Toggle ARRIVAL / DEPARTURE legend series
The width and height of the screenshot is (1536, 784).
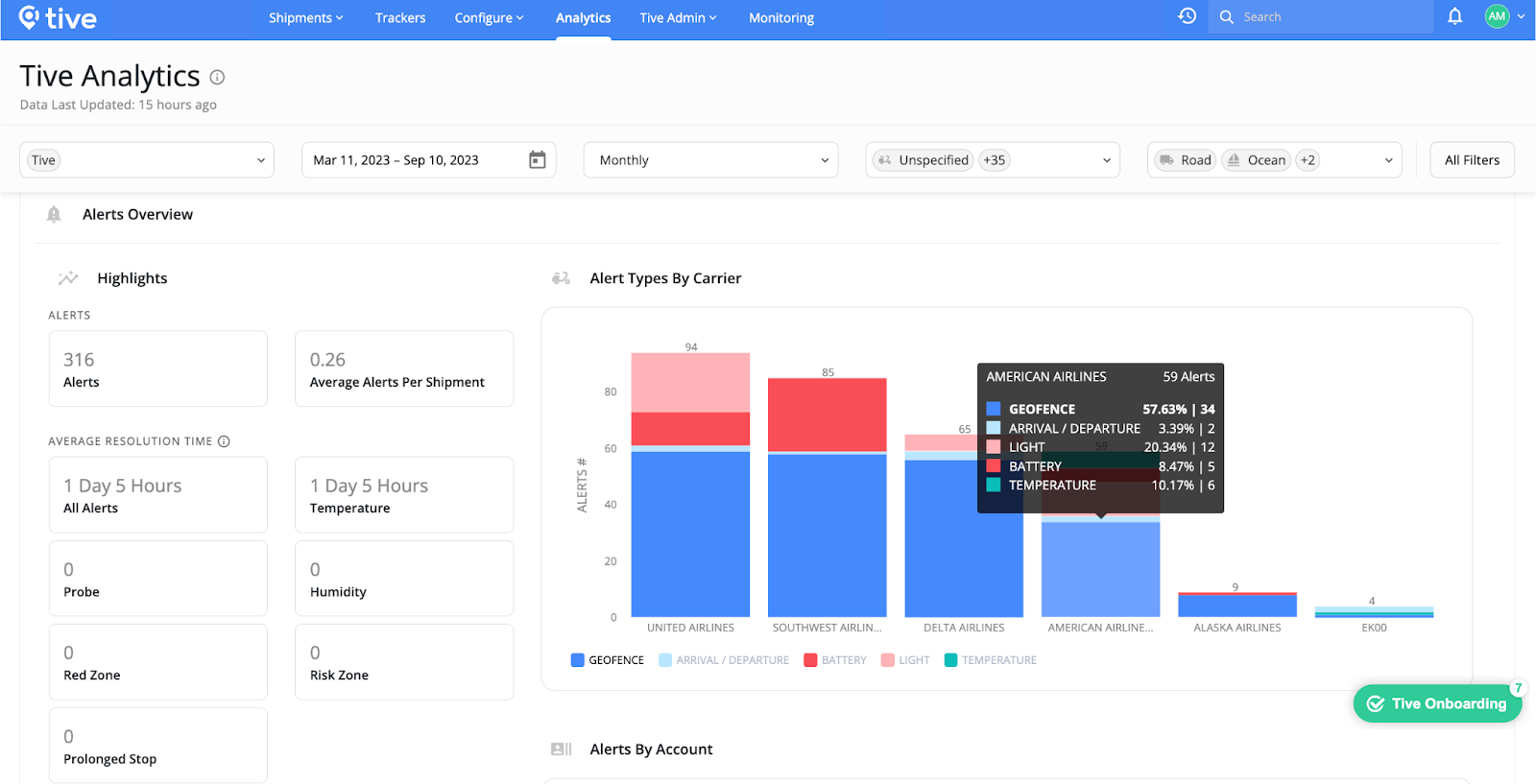724,660
